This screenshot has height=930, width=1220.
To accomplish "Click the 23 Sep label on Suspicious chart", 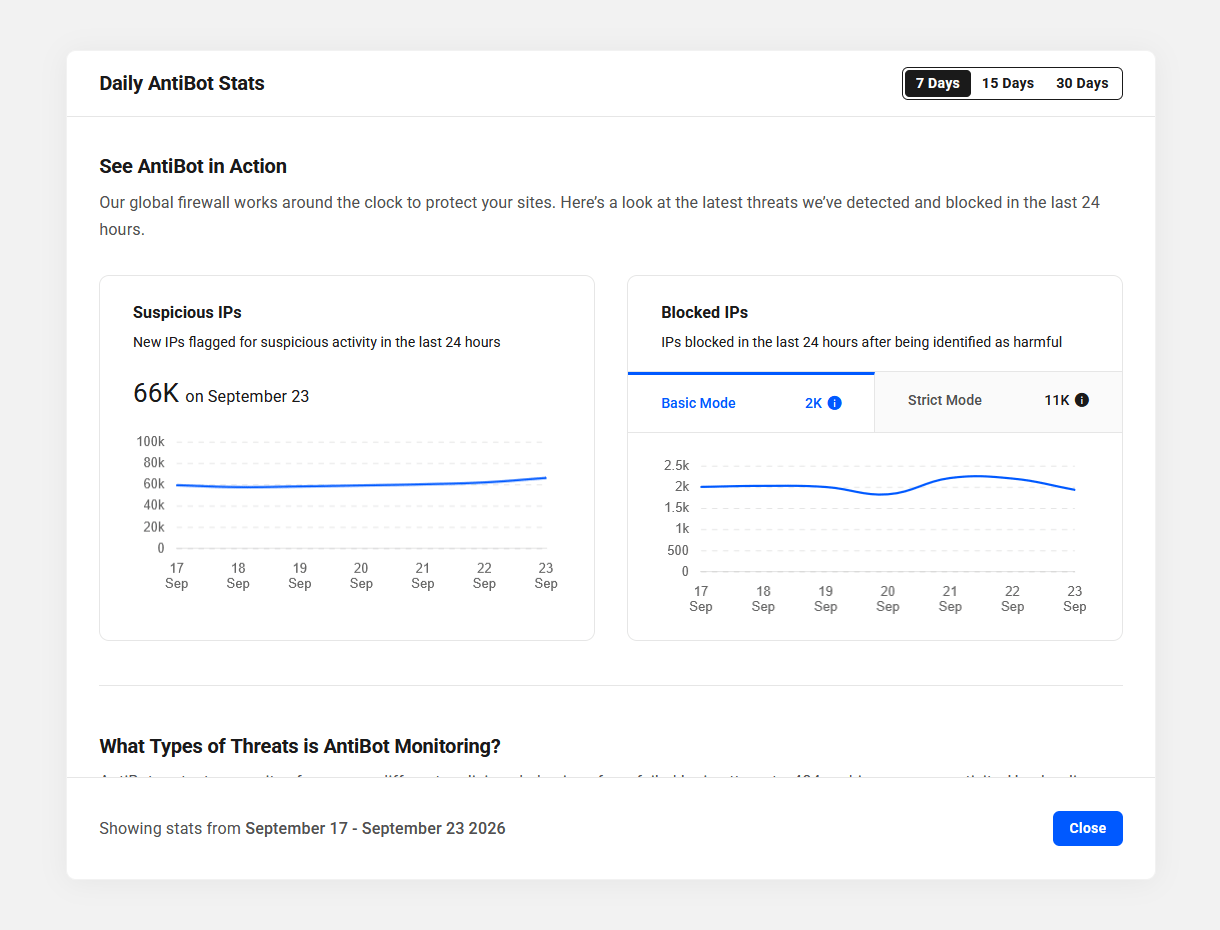I will (x=546, y=575).
